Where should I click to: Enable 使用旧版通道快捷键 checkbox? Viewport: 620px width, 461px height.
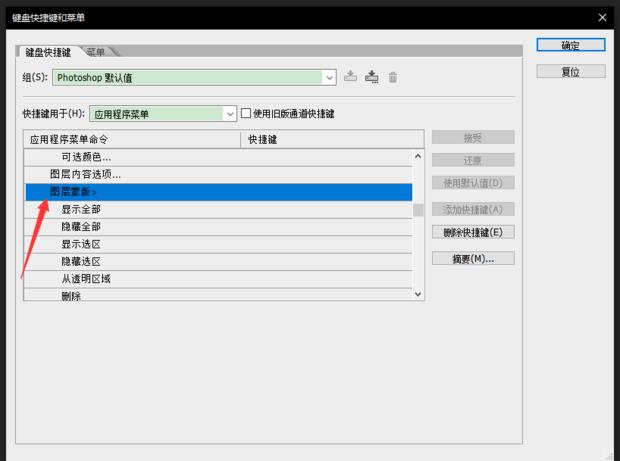[x=246, y=114]
